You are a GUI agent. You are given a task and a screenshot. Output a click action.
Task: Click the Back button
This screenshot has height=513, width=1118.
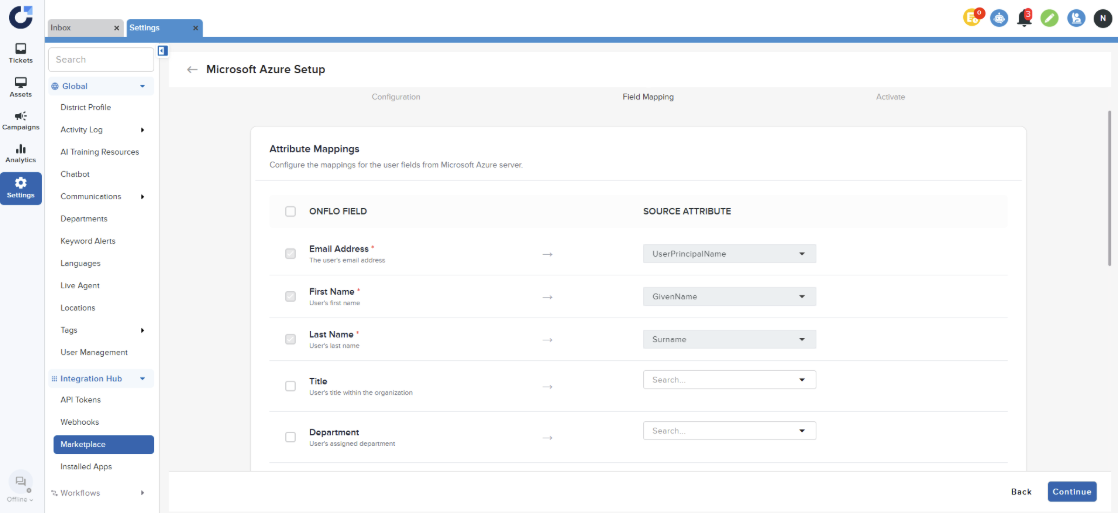1021,492
